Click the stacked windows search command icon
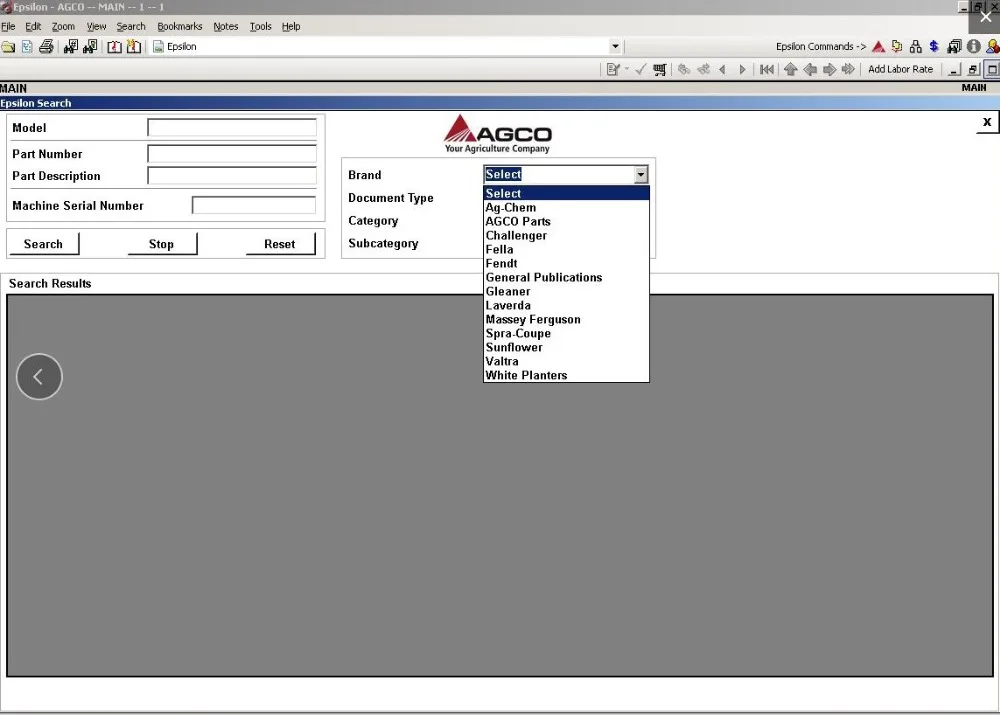 click(954, 47)
